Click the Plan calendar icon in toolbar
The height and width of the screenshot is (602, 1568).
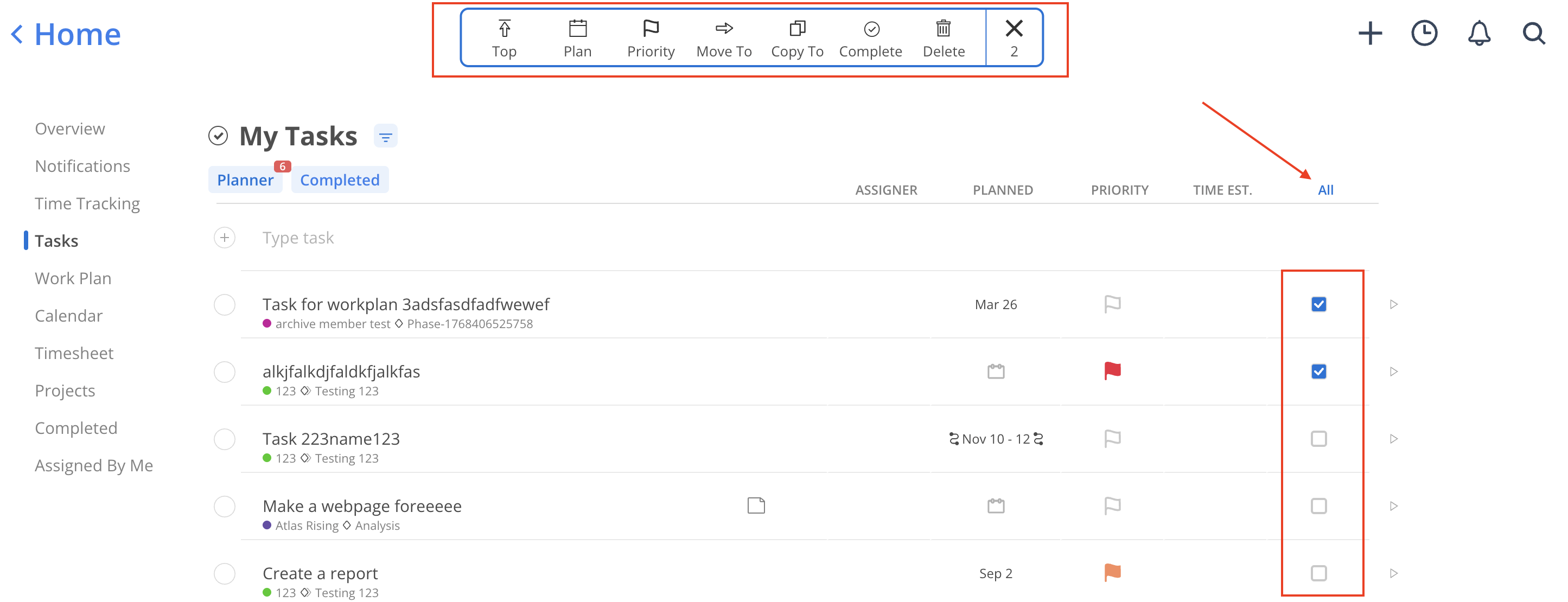point(577,29)
